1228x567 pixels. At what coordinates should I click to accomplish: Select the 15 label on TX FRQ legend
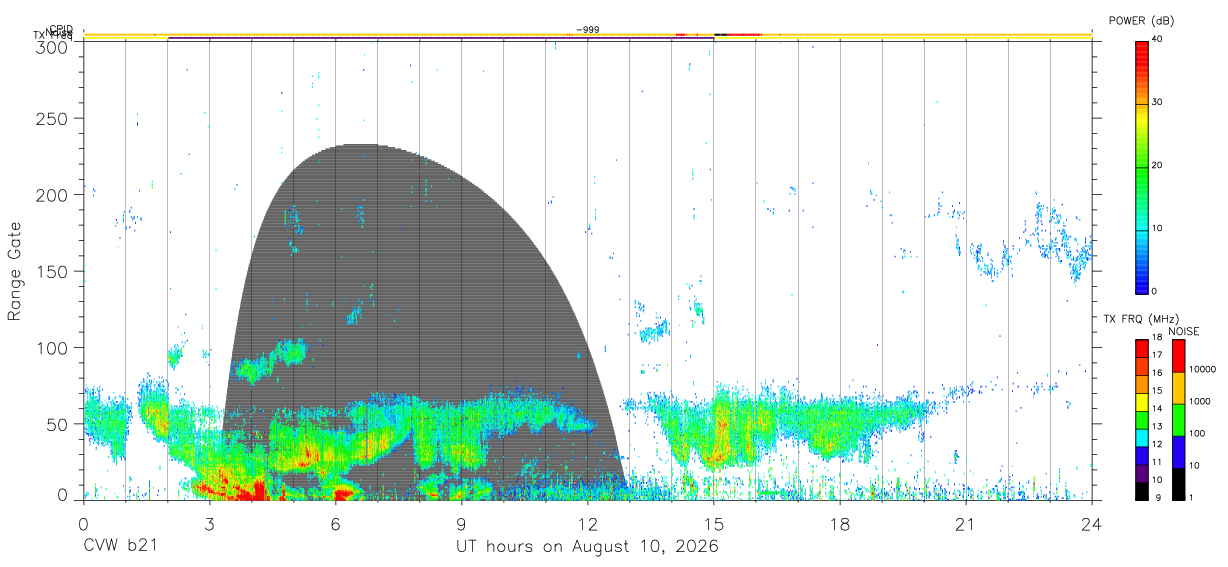[1157, 391]
